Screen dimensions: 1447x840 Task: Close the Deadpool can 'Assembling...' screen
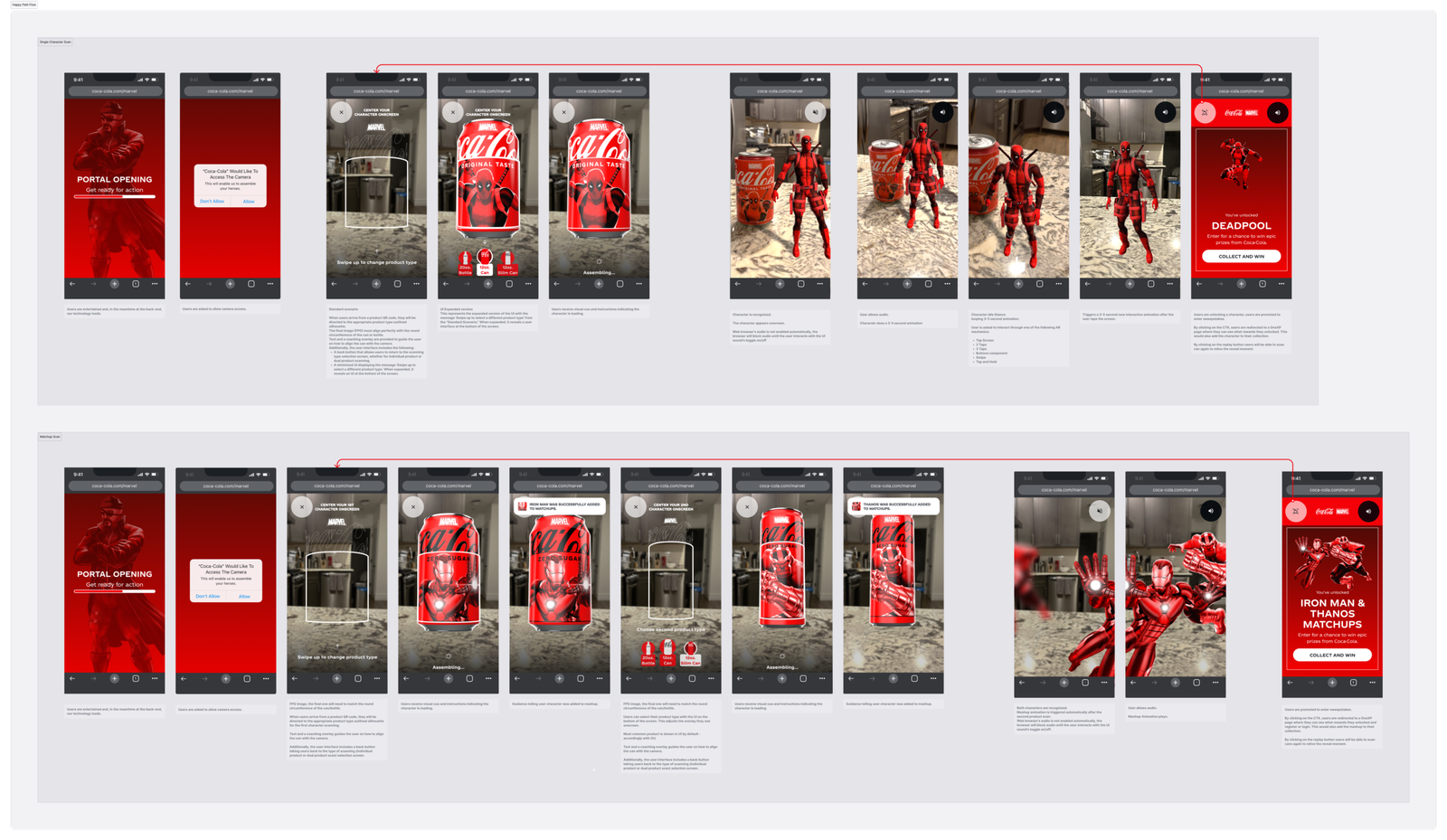(564, 112)
